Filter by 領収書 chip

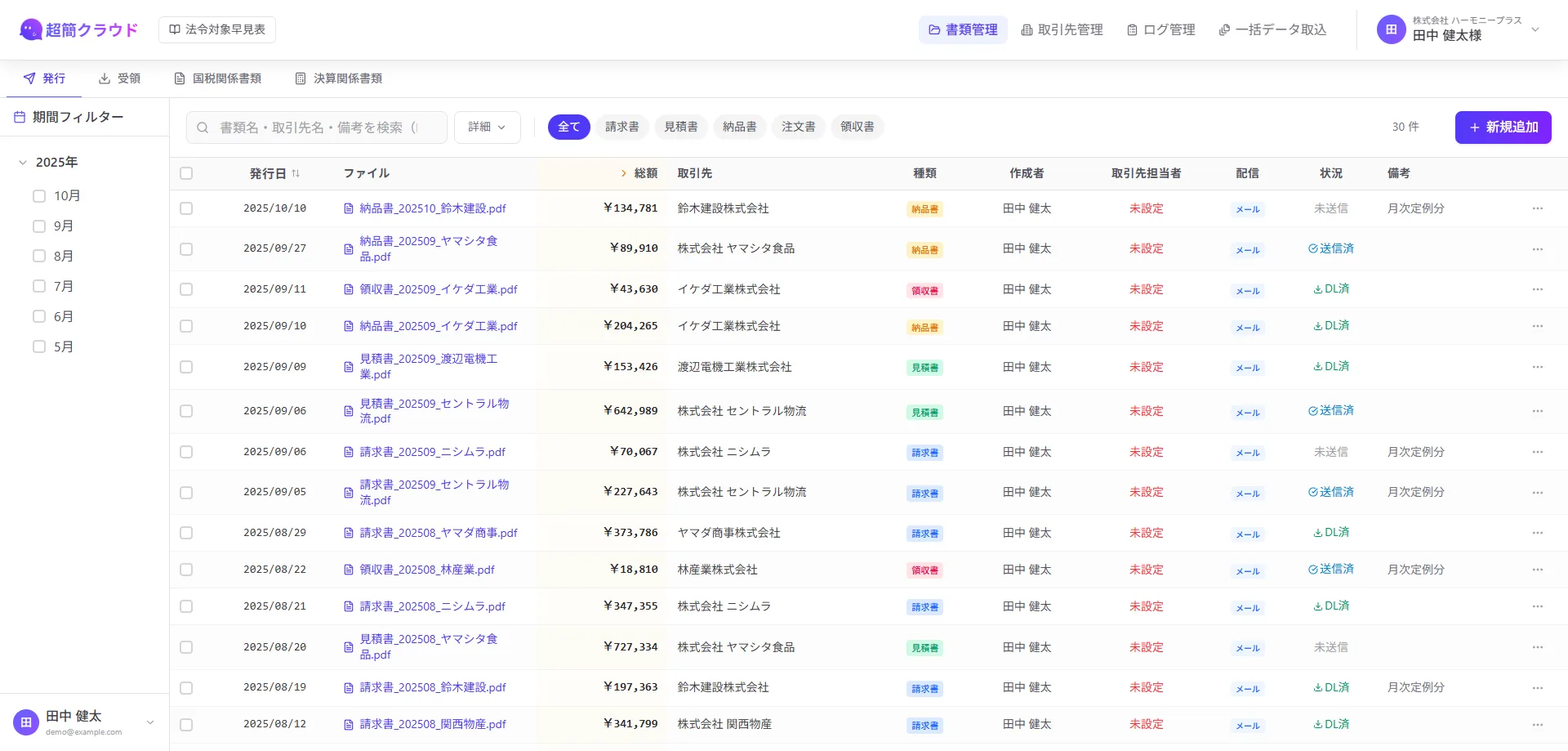(x=857, y=127)
